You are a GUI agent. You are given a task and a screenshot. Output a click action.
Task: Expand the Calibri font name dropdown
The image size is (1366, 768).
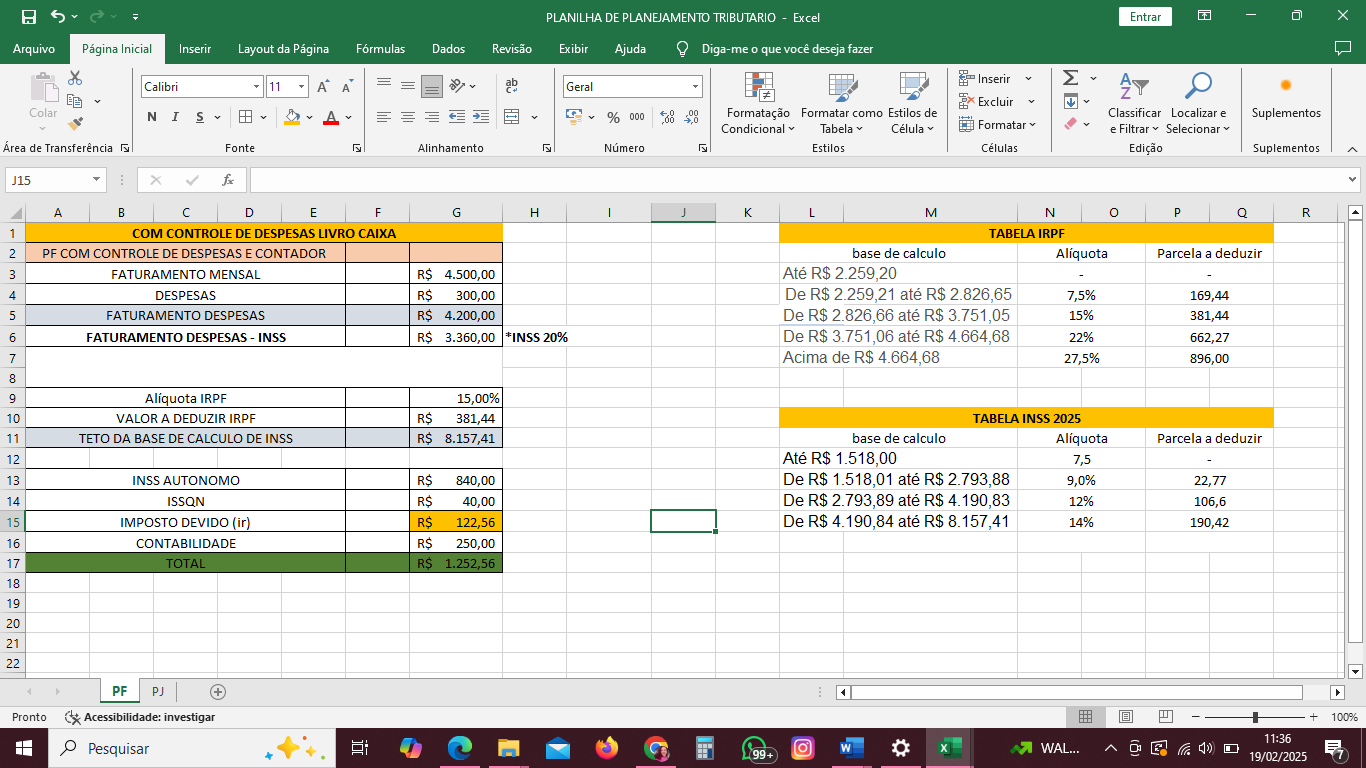257,87
